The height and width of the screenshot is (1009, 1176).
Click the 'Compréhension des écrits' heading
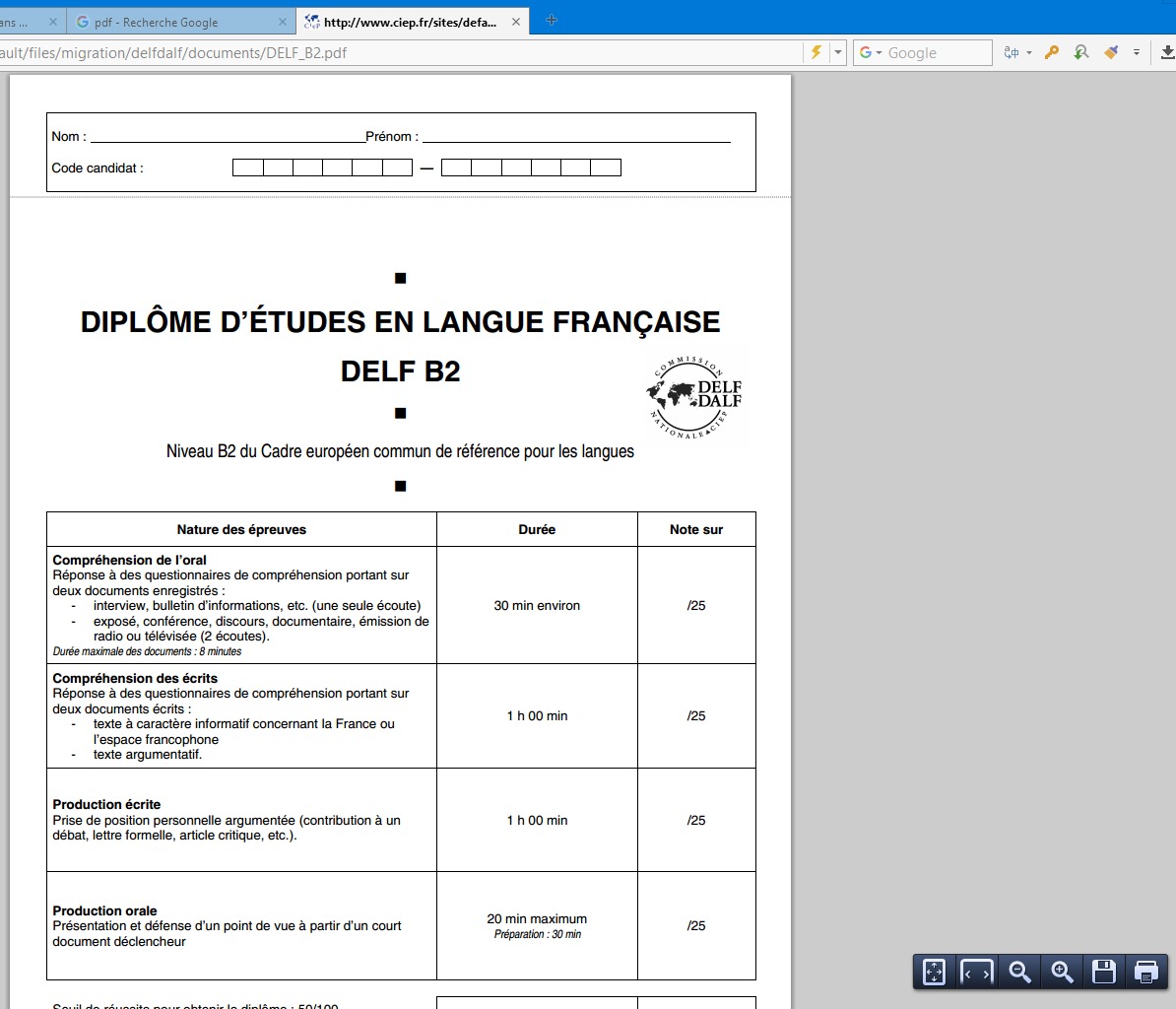pos(135,678)
